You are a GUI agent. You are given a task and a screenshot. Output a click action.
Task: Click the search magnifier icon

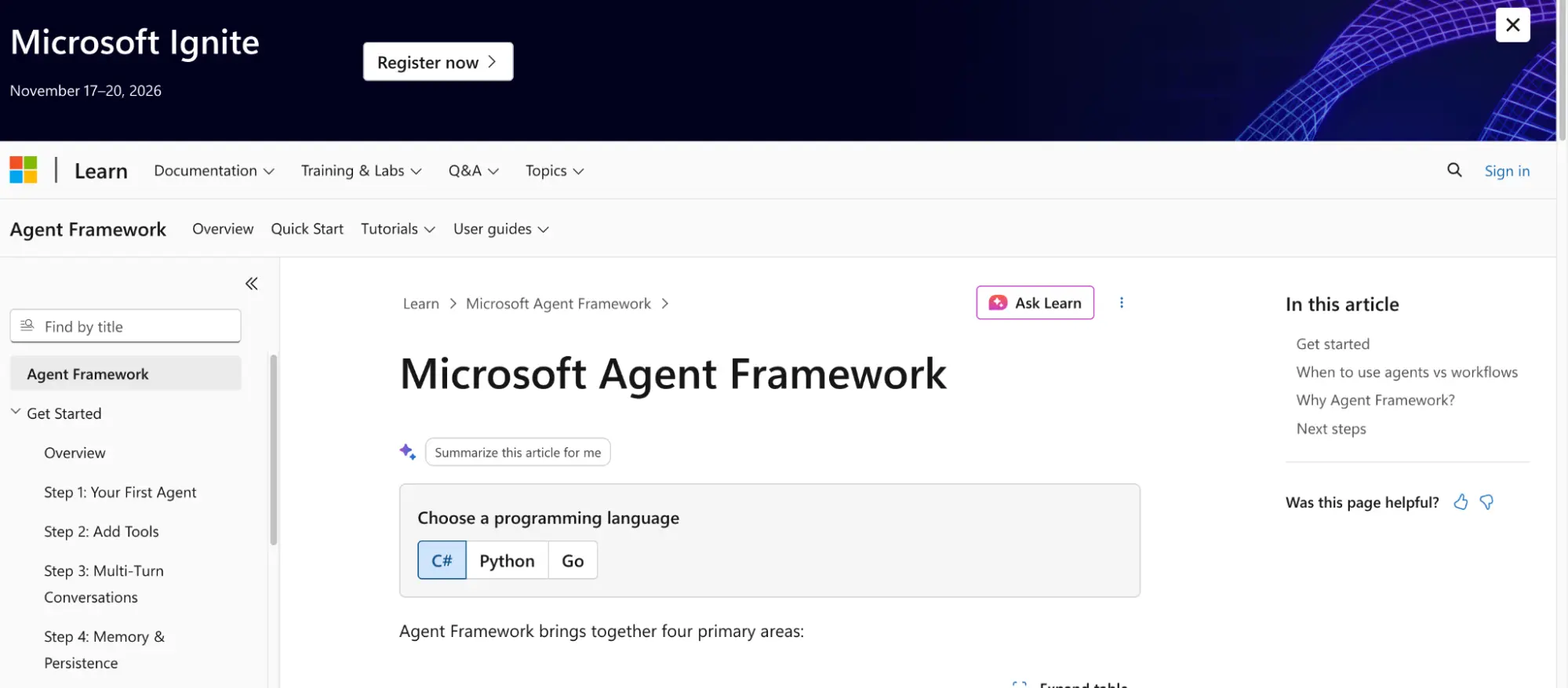1454,170
